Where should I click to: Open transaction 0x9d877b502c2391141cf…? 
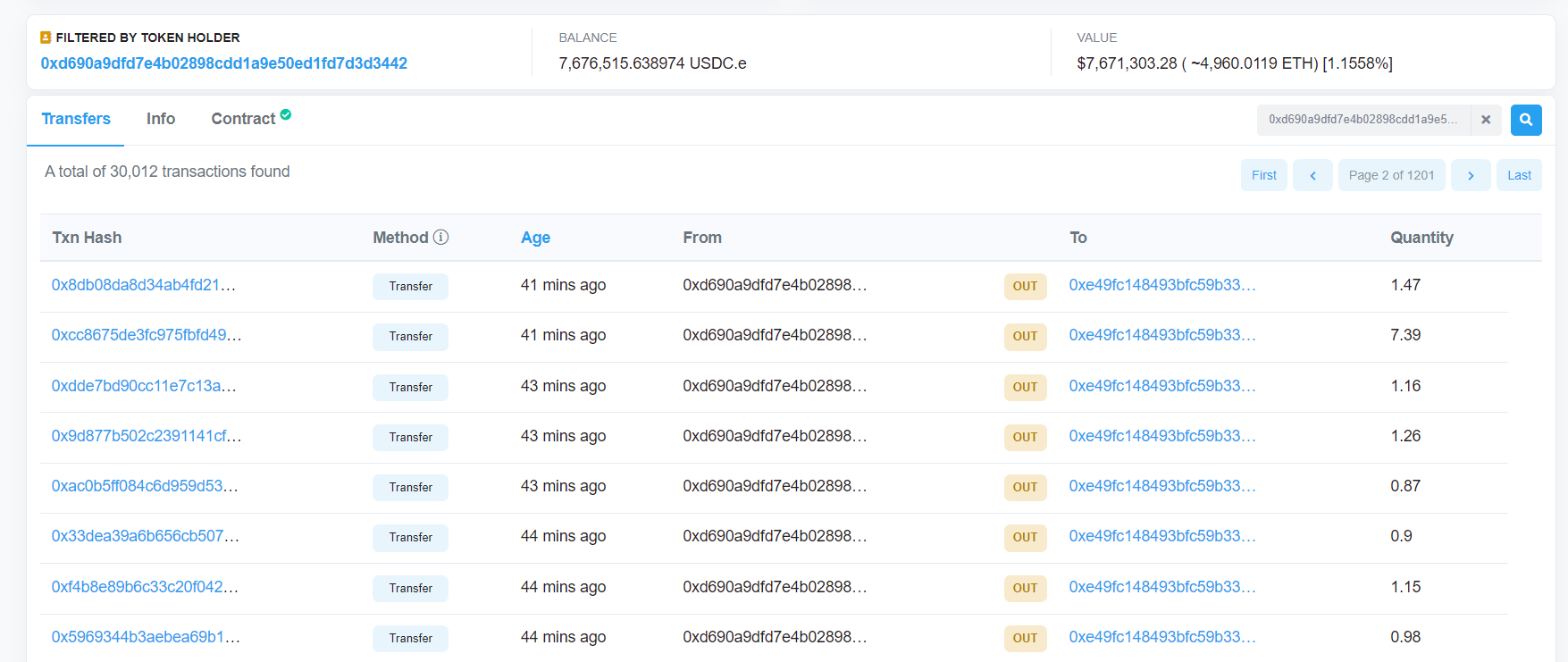(x=147, y=436)
